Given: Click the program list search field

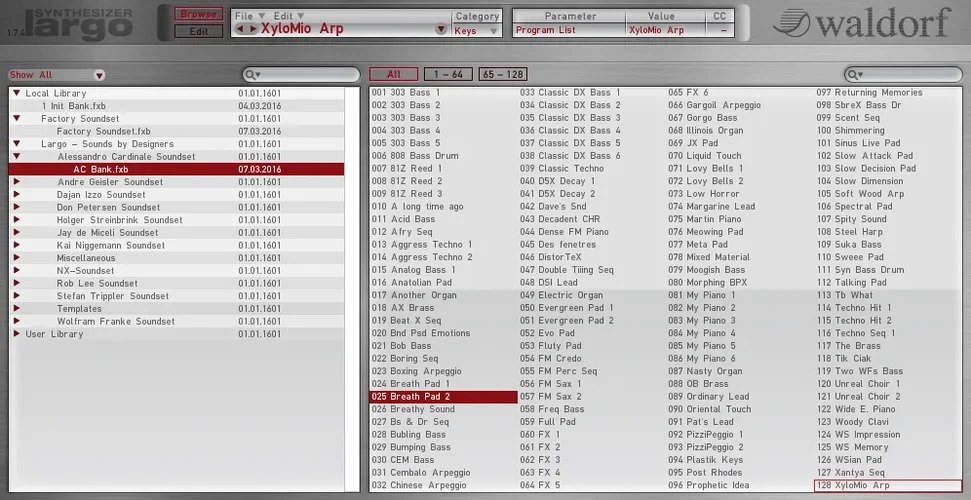Looking at the screenshot, I should 903,75.
